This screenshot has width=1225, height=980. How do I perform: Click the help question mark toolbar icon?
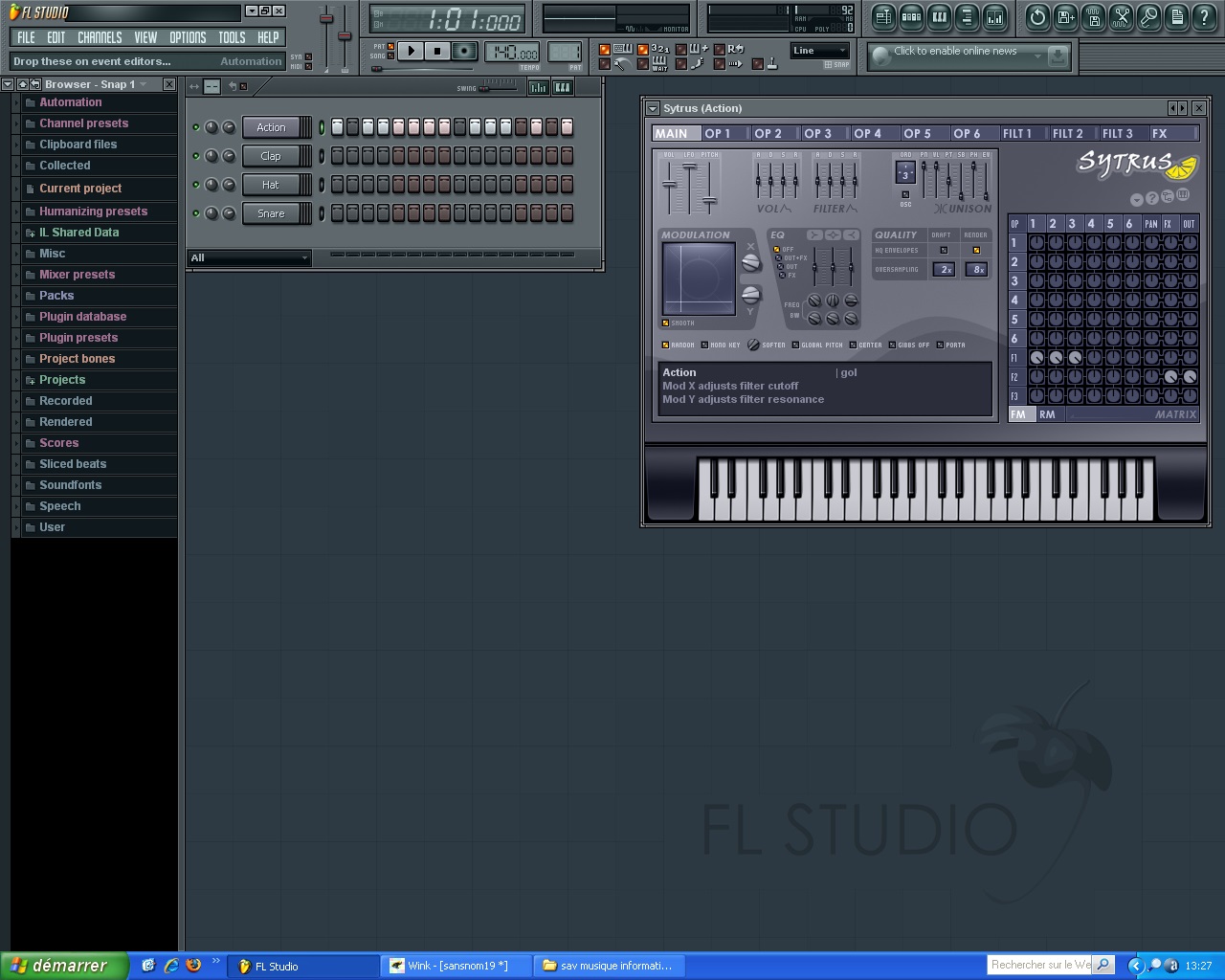point(1204,17)
